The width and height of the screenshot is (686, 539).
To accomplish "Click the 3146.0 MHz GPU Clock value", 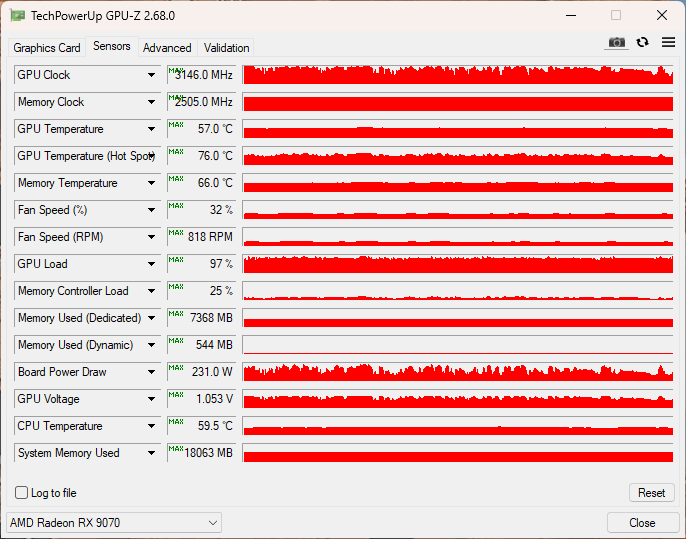I will pyautogui.click(x=202, y=75).
